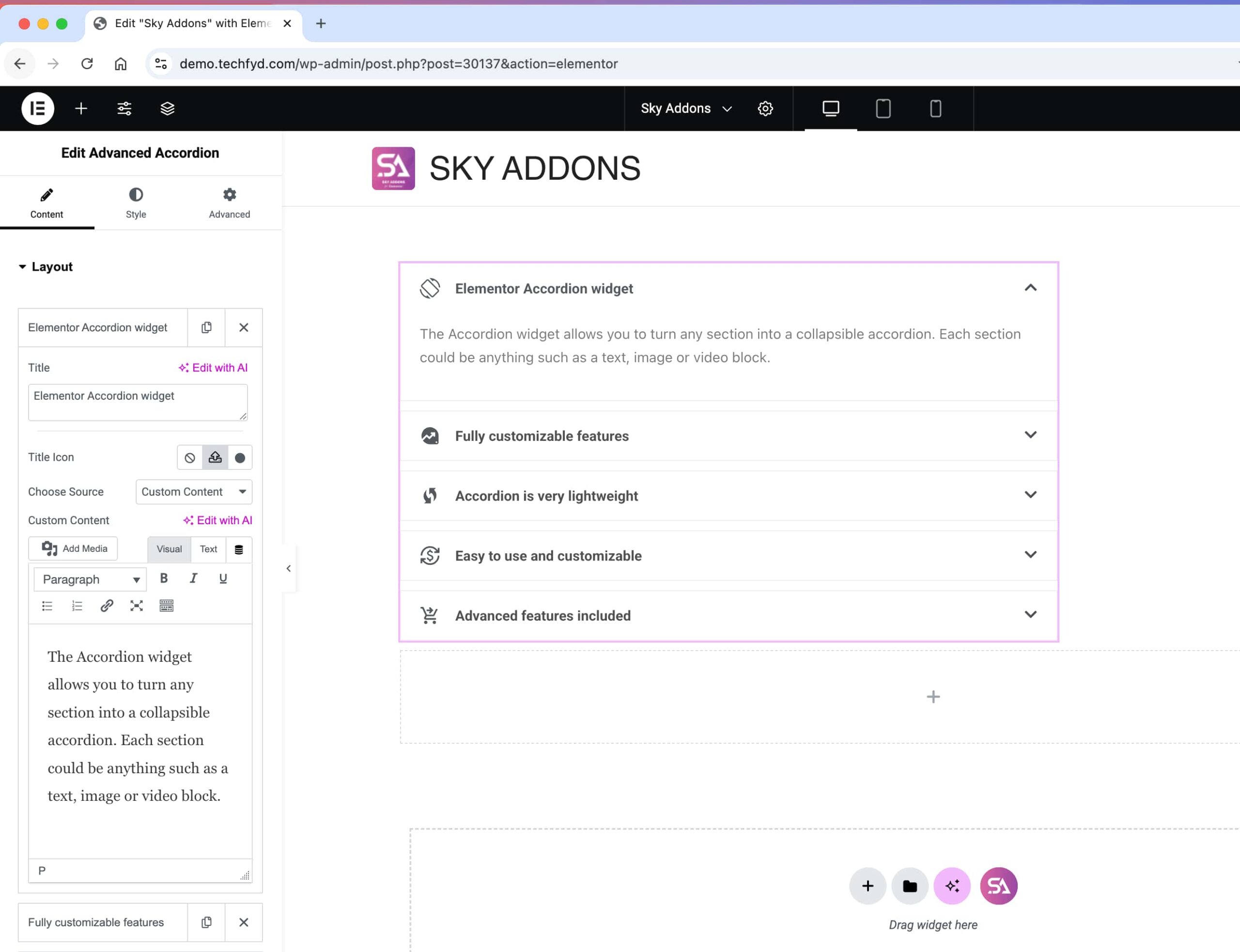Screen dimensions: 1240x952
Task: Open the dynamic tags database icon
Action: pyautogui.click(x=239, y=549)
